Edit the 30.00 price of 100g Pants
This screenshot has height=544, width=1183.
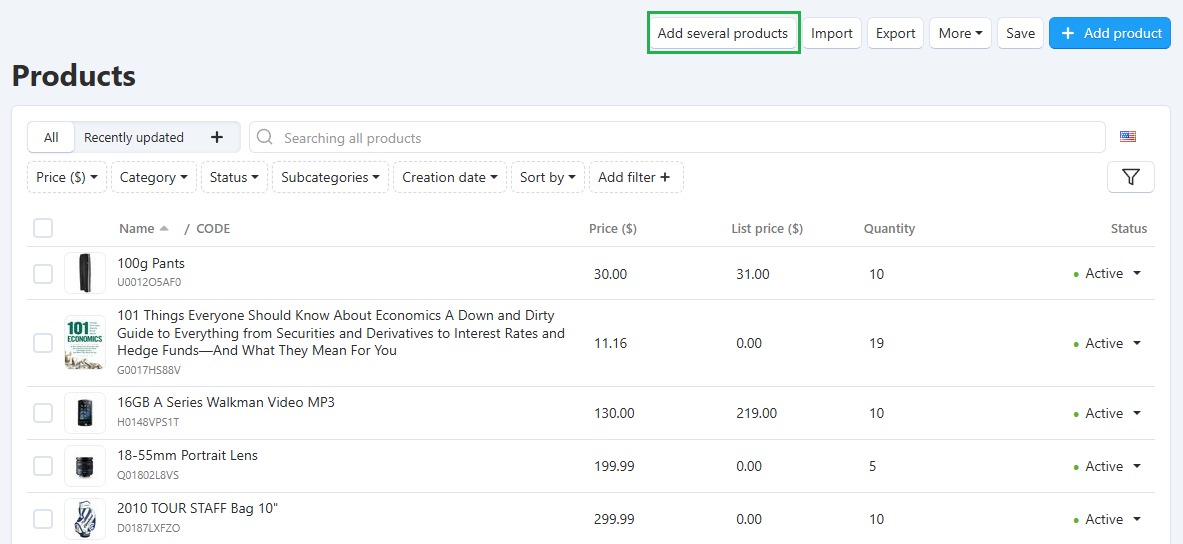(610, 274)
